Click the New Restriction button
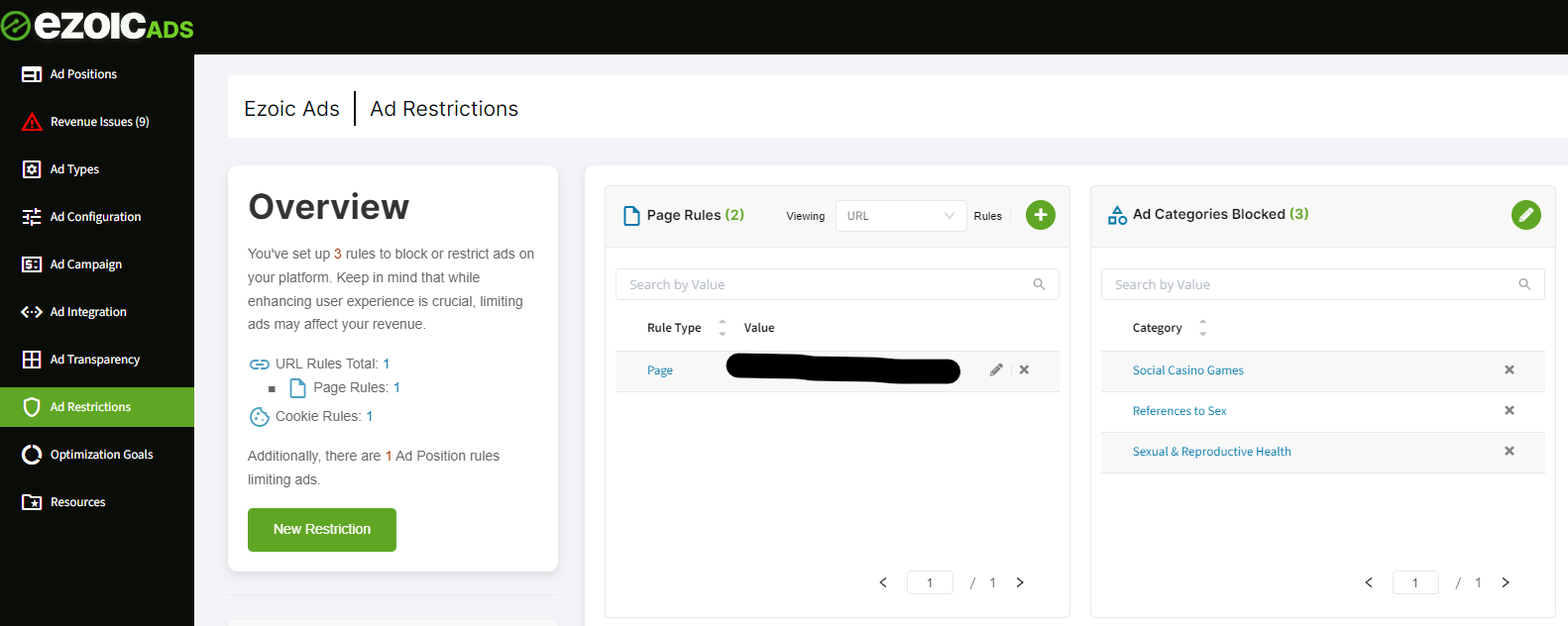 pos(322,530)
